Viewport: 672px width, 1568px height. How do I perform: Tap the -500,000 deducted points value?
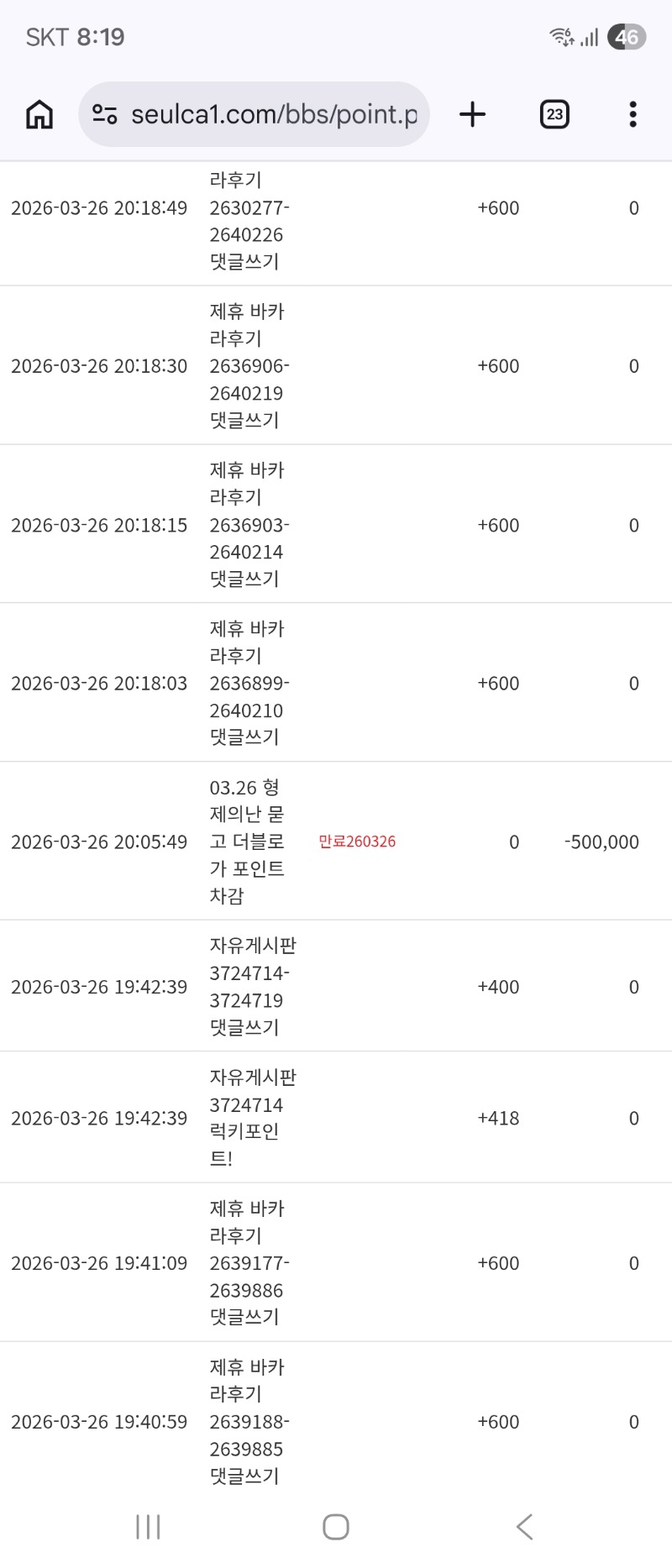tap(601, 842)
